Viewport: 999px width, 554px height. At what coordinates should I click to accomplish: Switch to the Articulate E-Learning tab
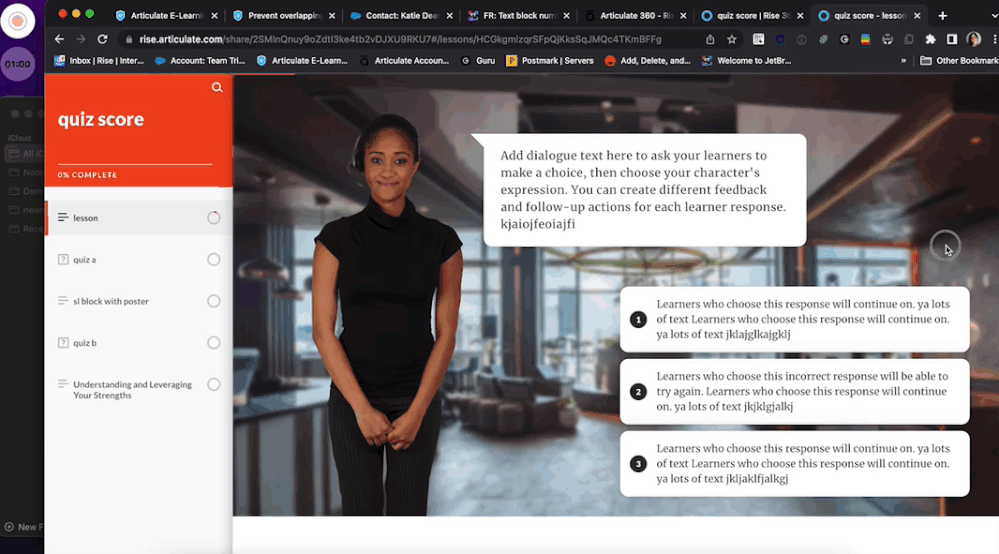point(164,15)
